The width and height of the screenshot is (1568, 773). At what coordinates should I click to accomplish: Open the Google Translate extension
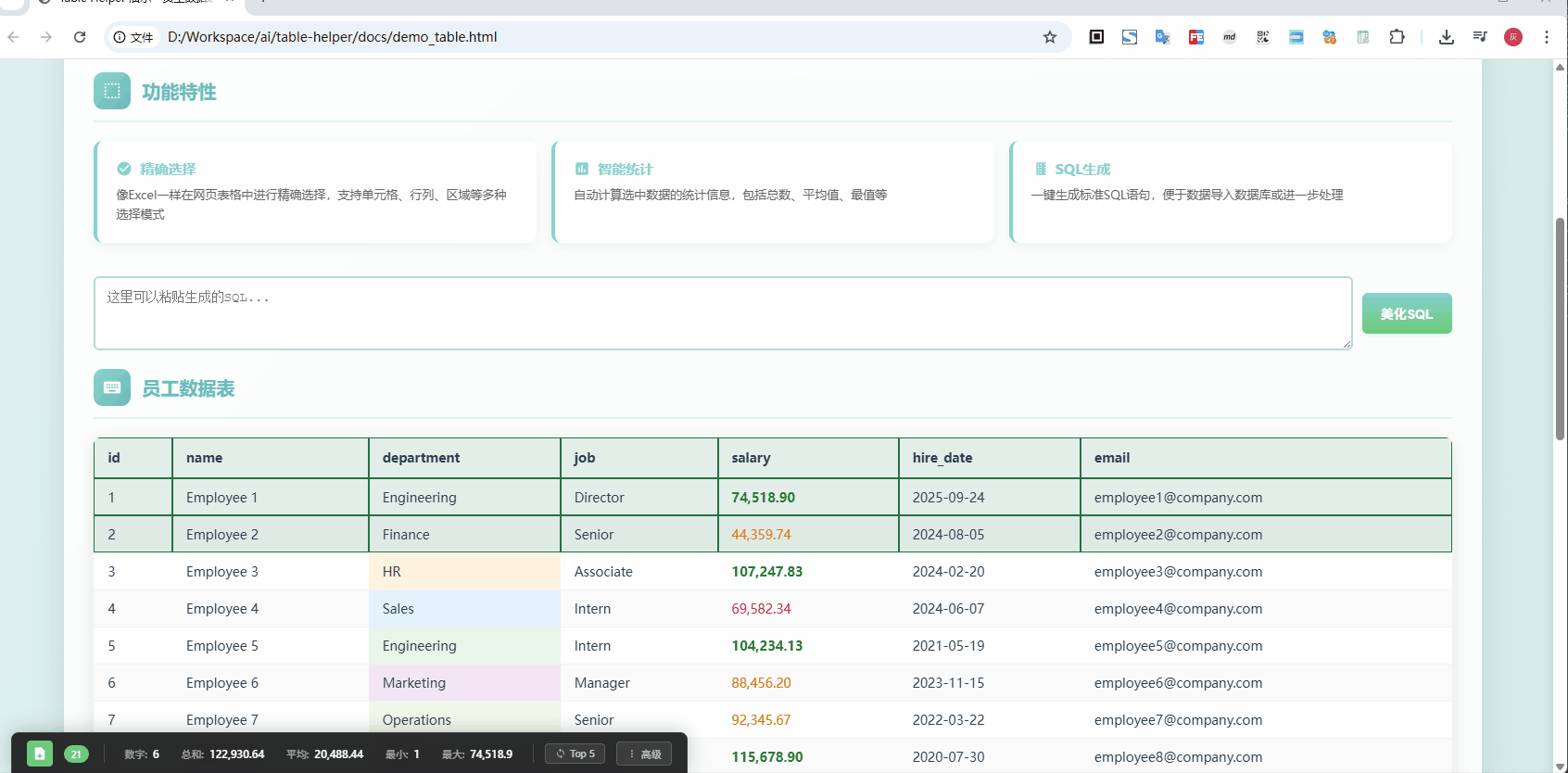click(x=1162, y=37)
